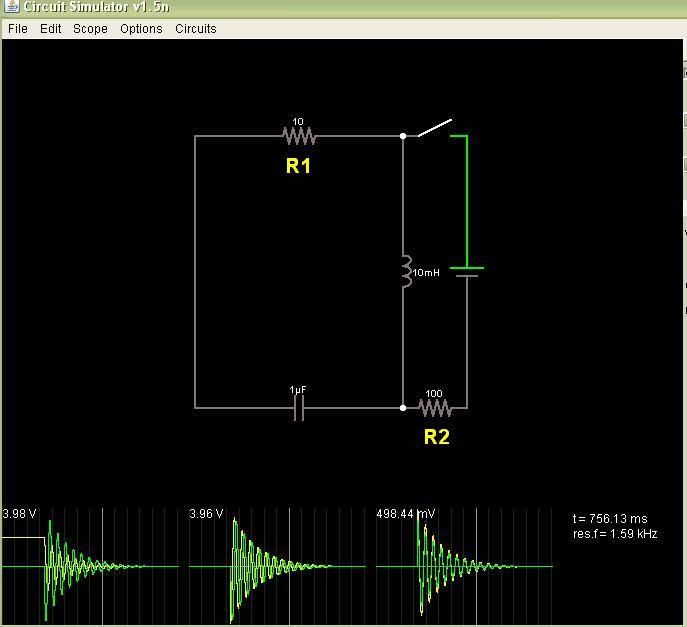Click the 3.98 V scope waveform
This screenshot has width=687, height=627.
[x=90, y=567]
